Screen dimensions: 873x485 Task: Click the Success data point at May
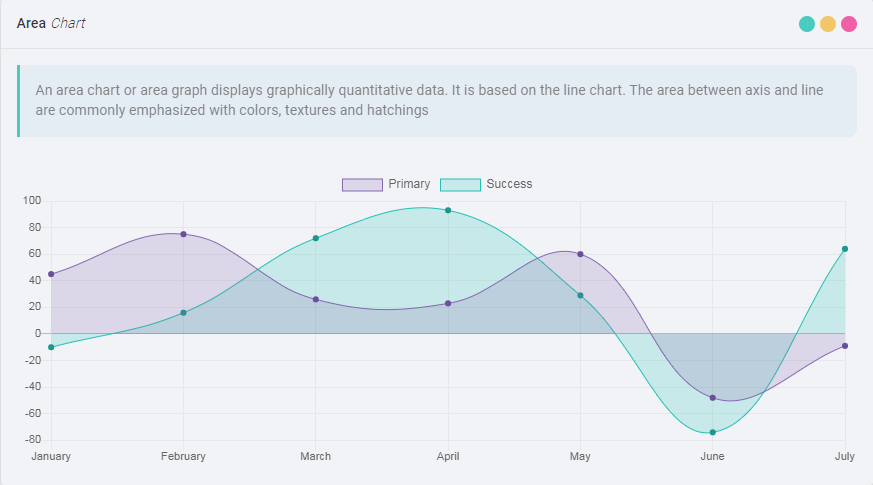(580, 295)
